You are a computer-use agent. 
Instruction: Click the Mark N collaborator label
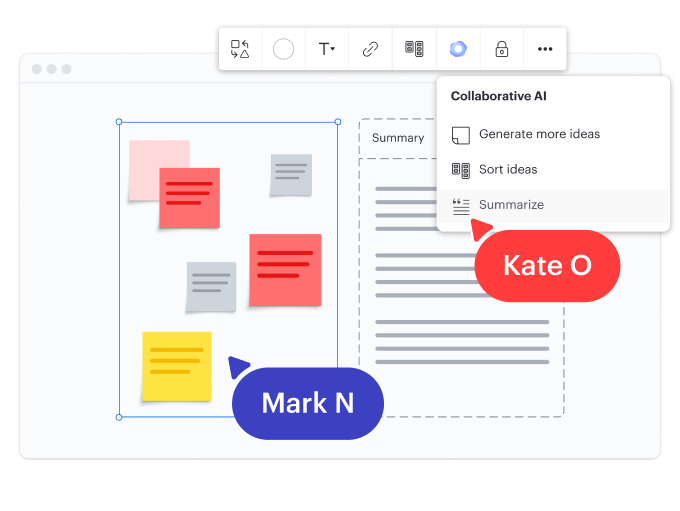[x=308, y=403]
